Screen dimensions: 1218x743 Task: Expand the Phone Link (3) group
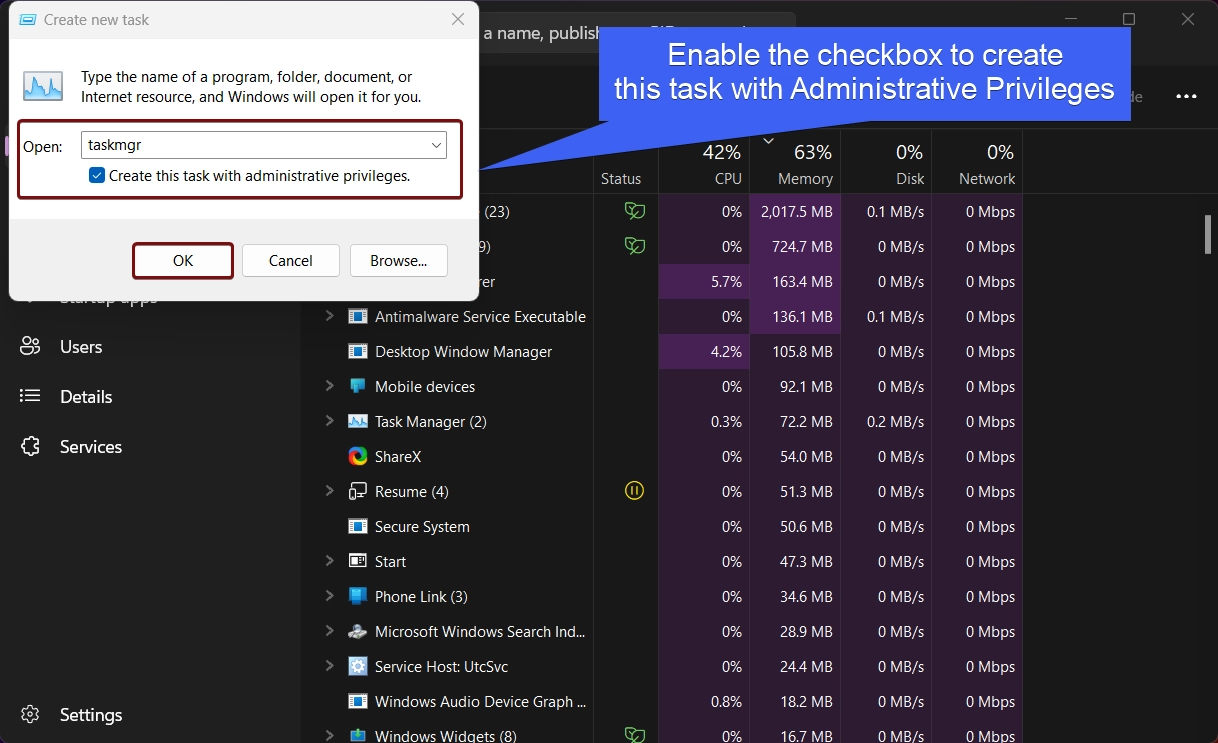(x=329, y=596)
